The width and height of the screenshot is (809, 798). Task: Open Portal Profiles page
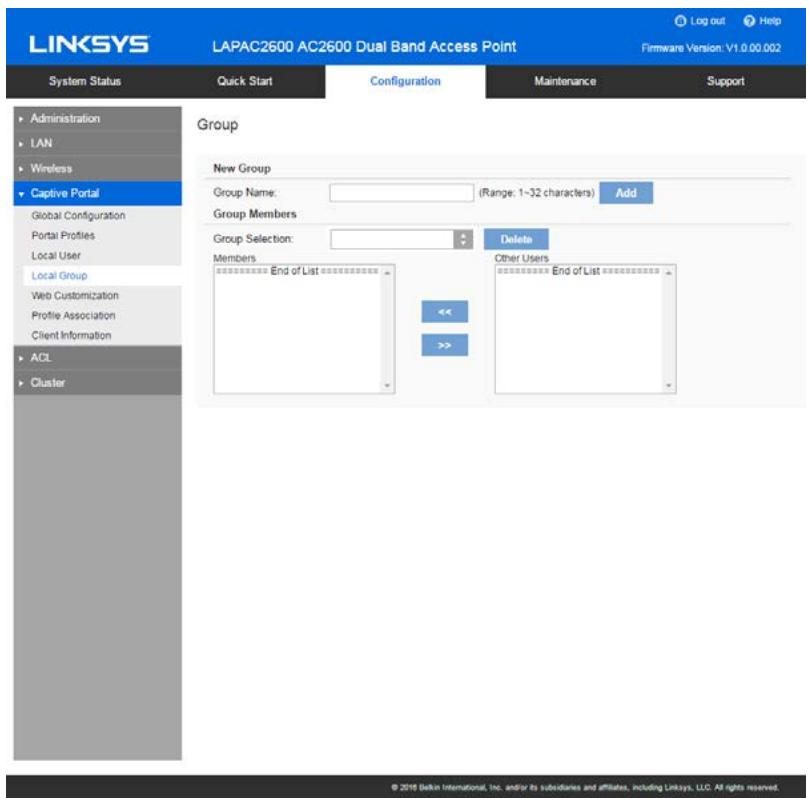[63, 236]
